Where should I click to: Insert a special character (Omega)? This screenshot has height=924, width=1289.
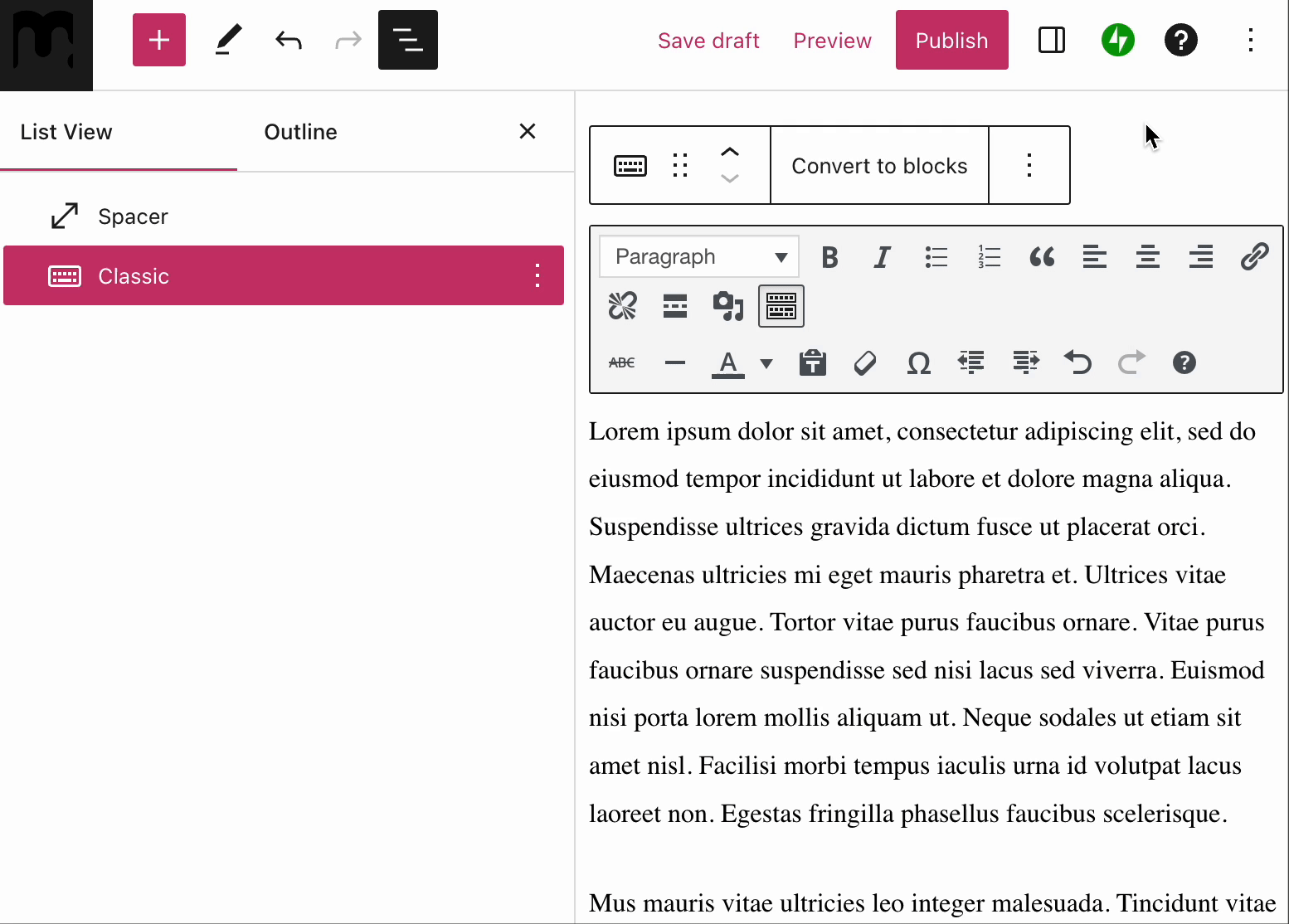(x=919, y=362)
